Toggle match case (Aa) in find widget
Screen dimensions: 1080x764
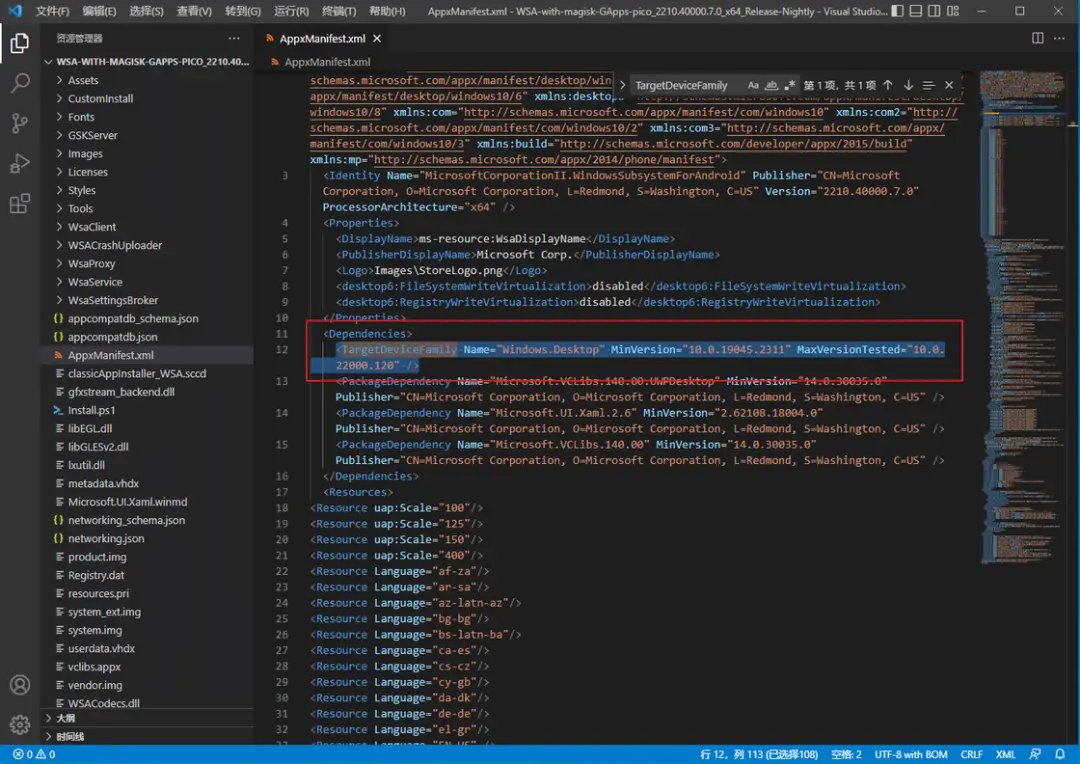click(x=754, y=86)
